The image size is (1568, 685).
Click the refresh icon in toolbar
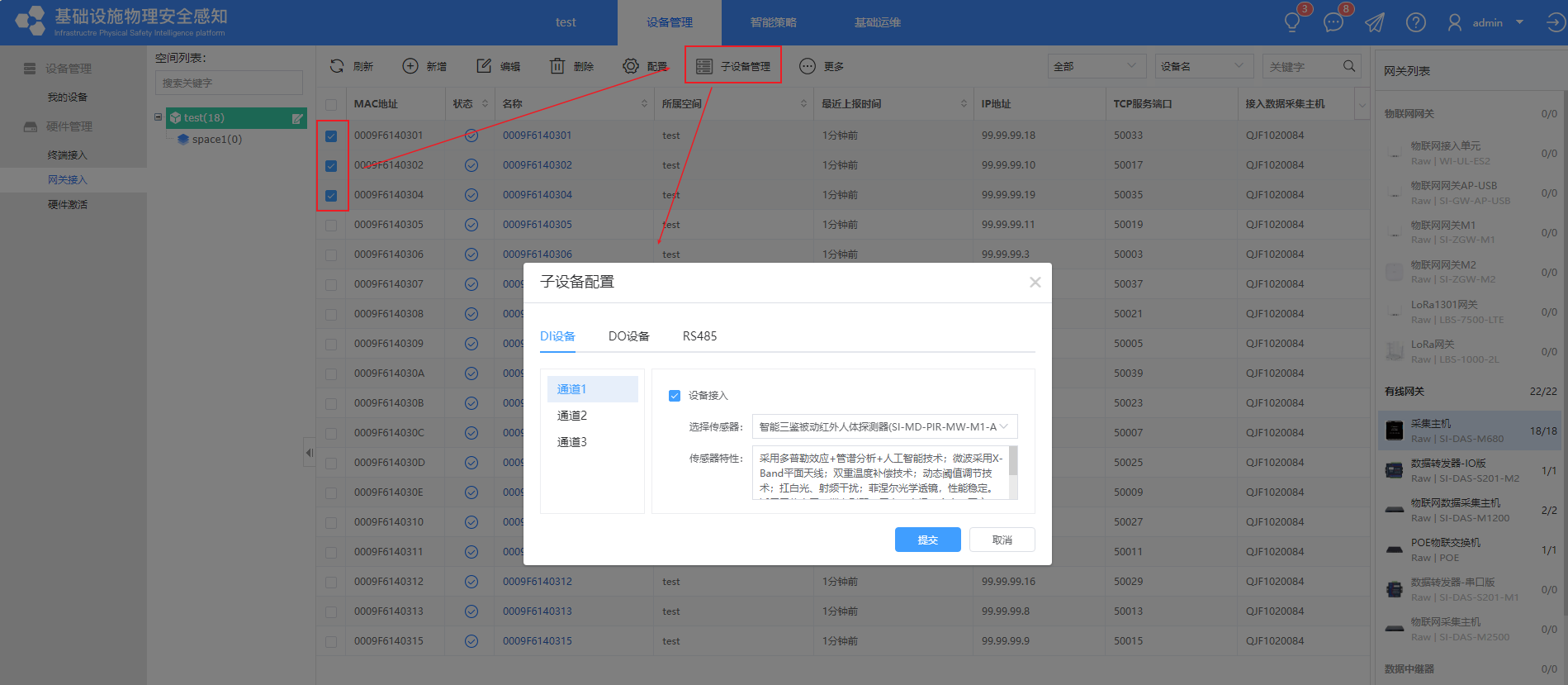click(337, 66)
